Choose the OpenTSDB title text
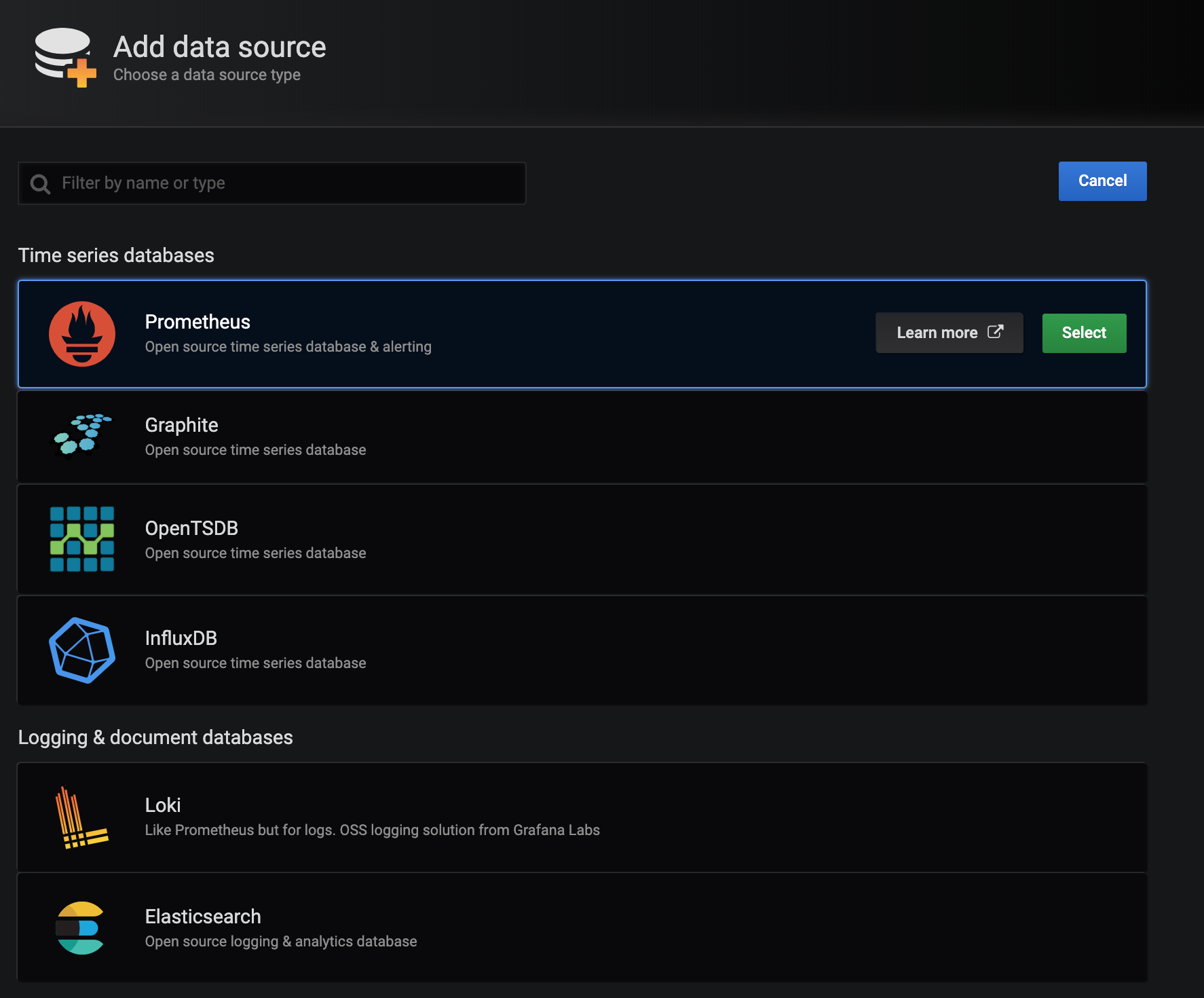This screenshot has width=1204, height=998. pos(191,528)
